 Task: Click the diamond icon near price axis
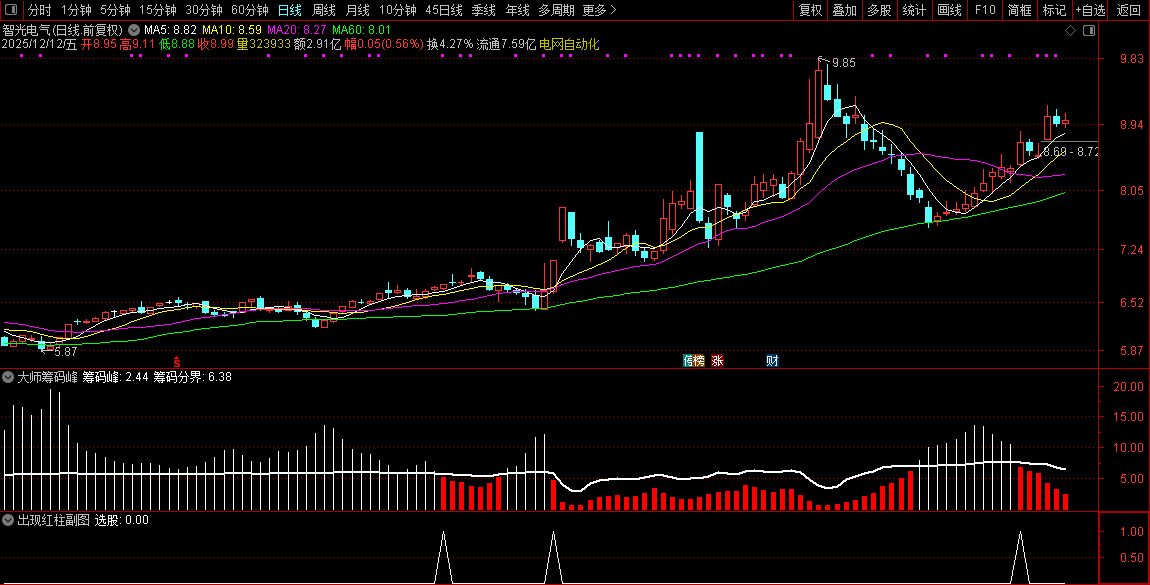(1071, 31)
